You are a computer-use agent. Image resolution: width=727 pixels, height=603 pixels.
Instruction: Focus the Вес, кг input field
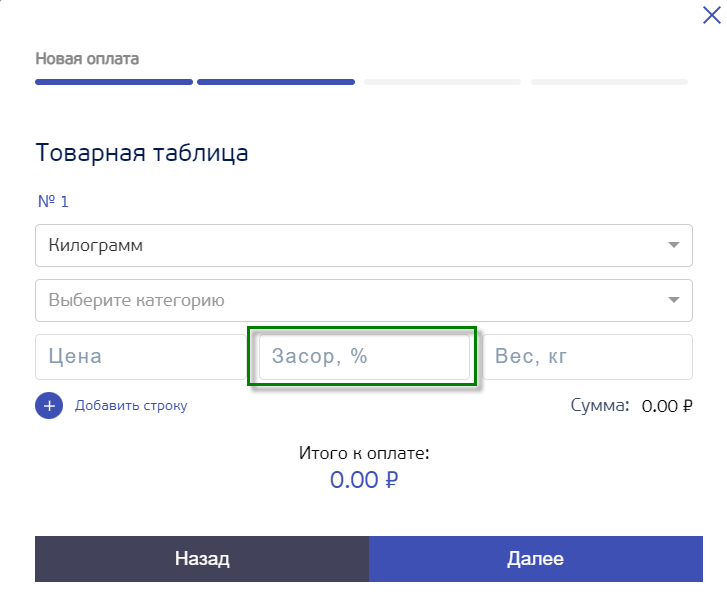point(587,357)
